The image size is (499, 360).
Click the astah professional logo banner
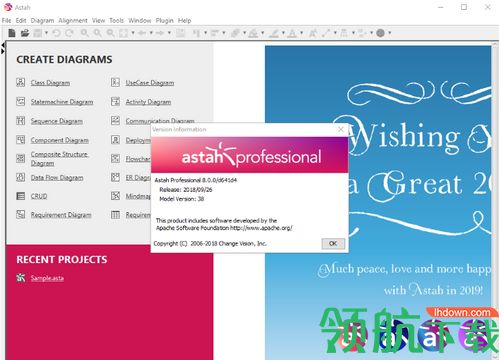tap(250, 155)
